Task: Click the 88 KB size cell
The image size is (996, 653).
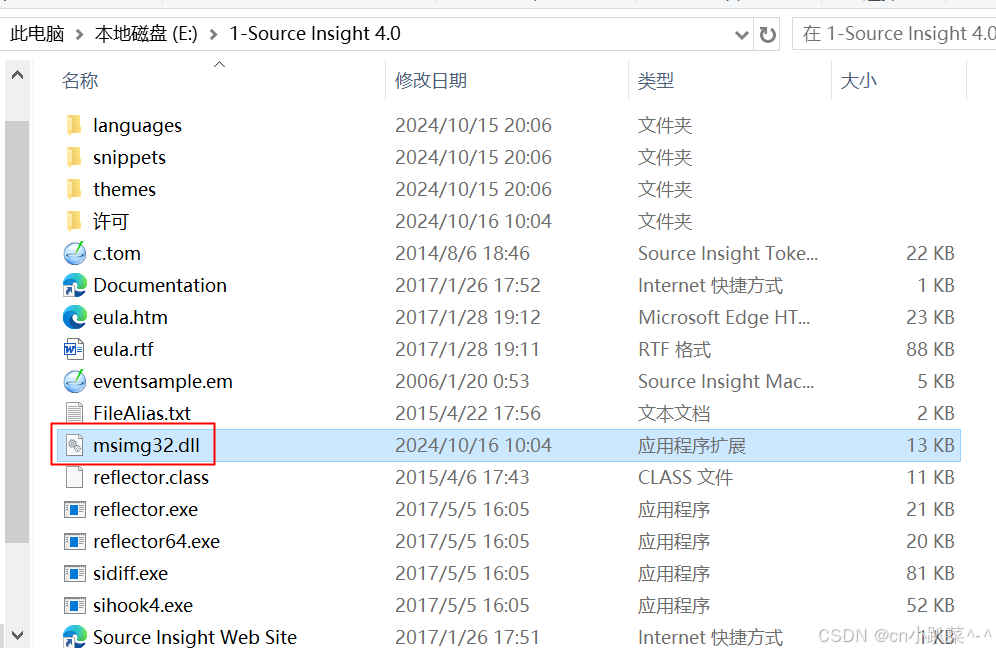Action: tap(930, 349)
